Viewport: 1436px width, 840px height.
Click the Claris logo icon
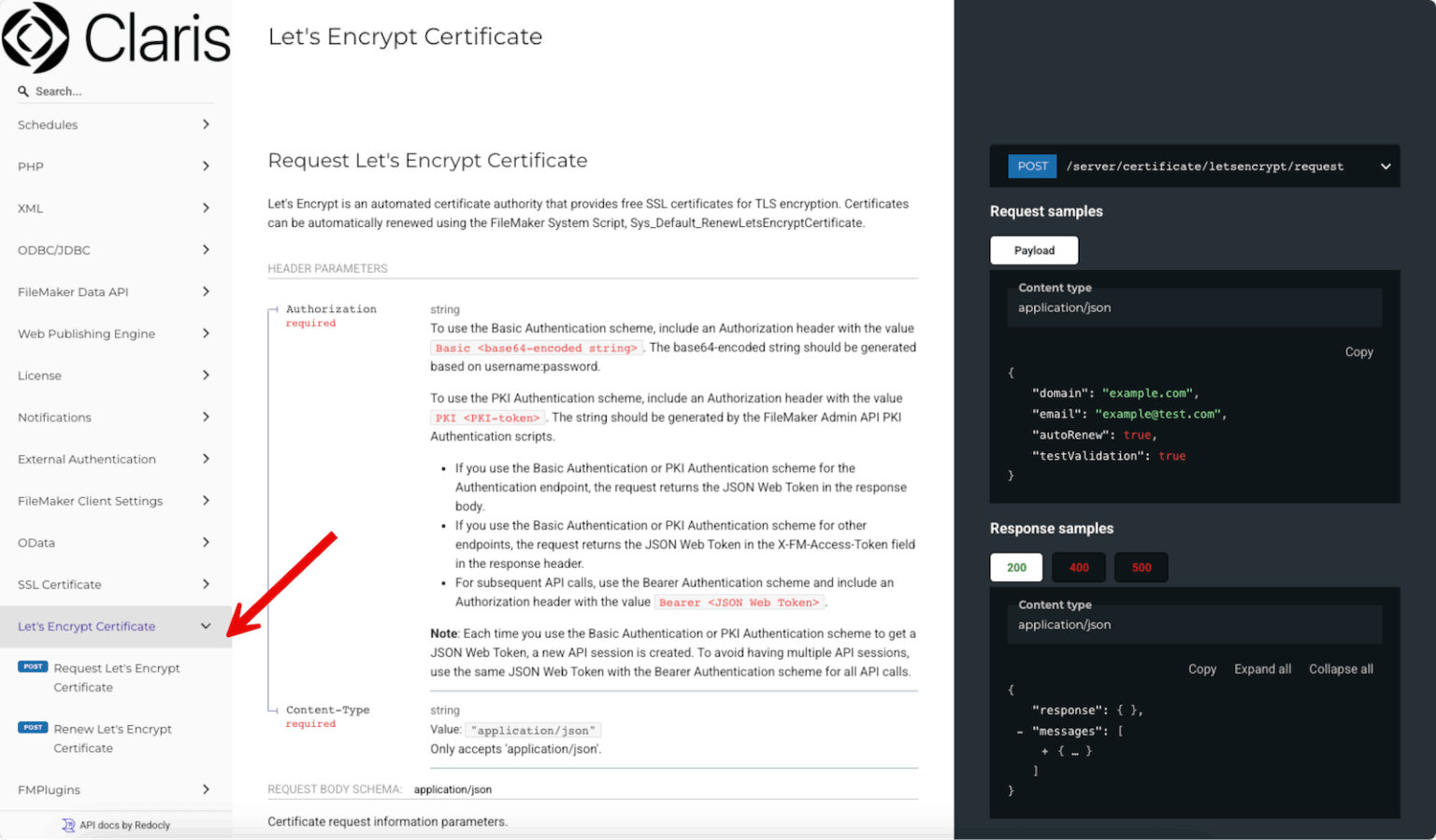point(36,38)
